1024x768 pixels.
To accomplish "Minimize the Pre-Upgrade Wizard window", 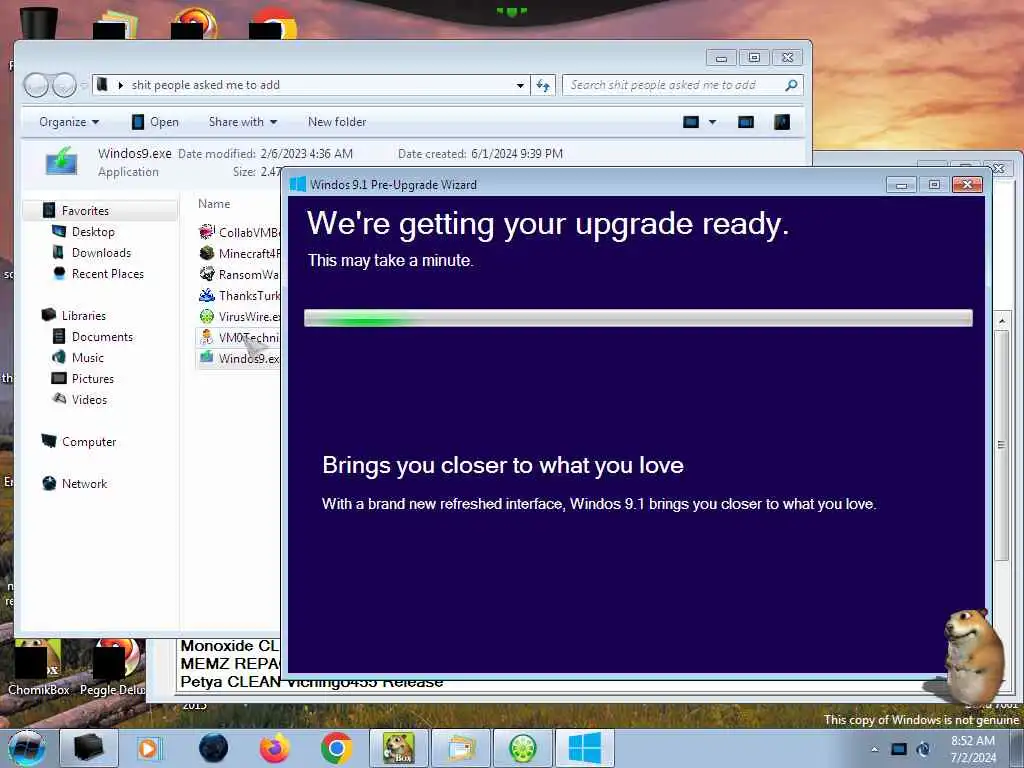I will 901,185.
